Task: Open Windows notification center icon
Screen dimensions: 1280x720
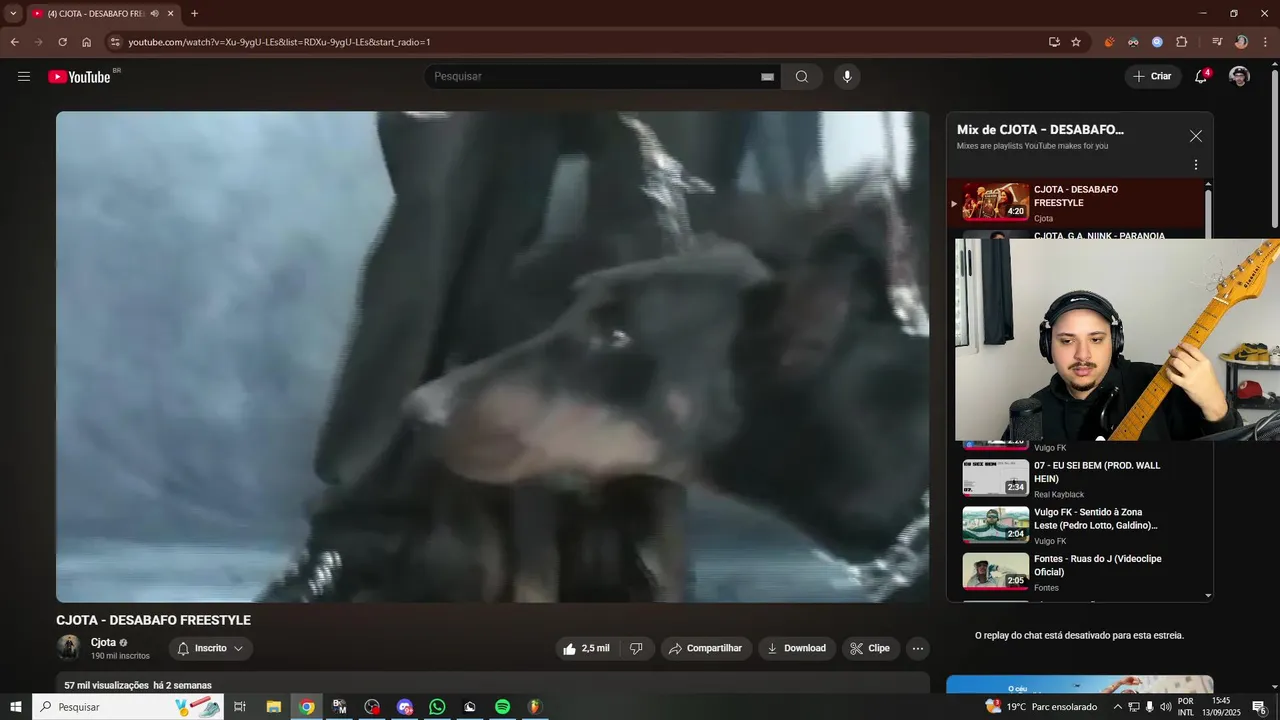Action: tap(1259, 707)
